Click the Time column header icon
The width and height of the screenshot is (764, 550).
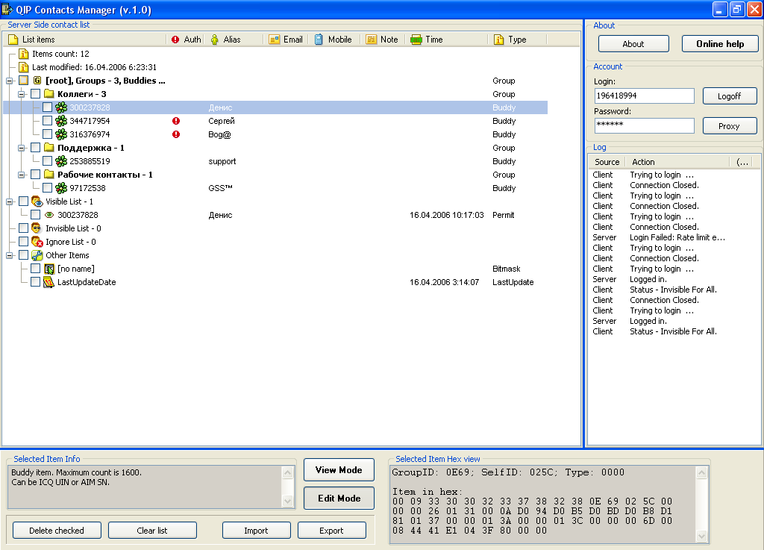[416, 39]
